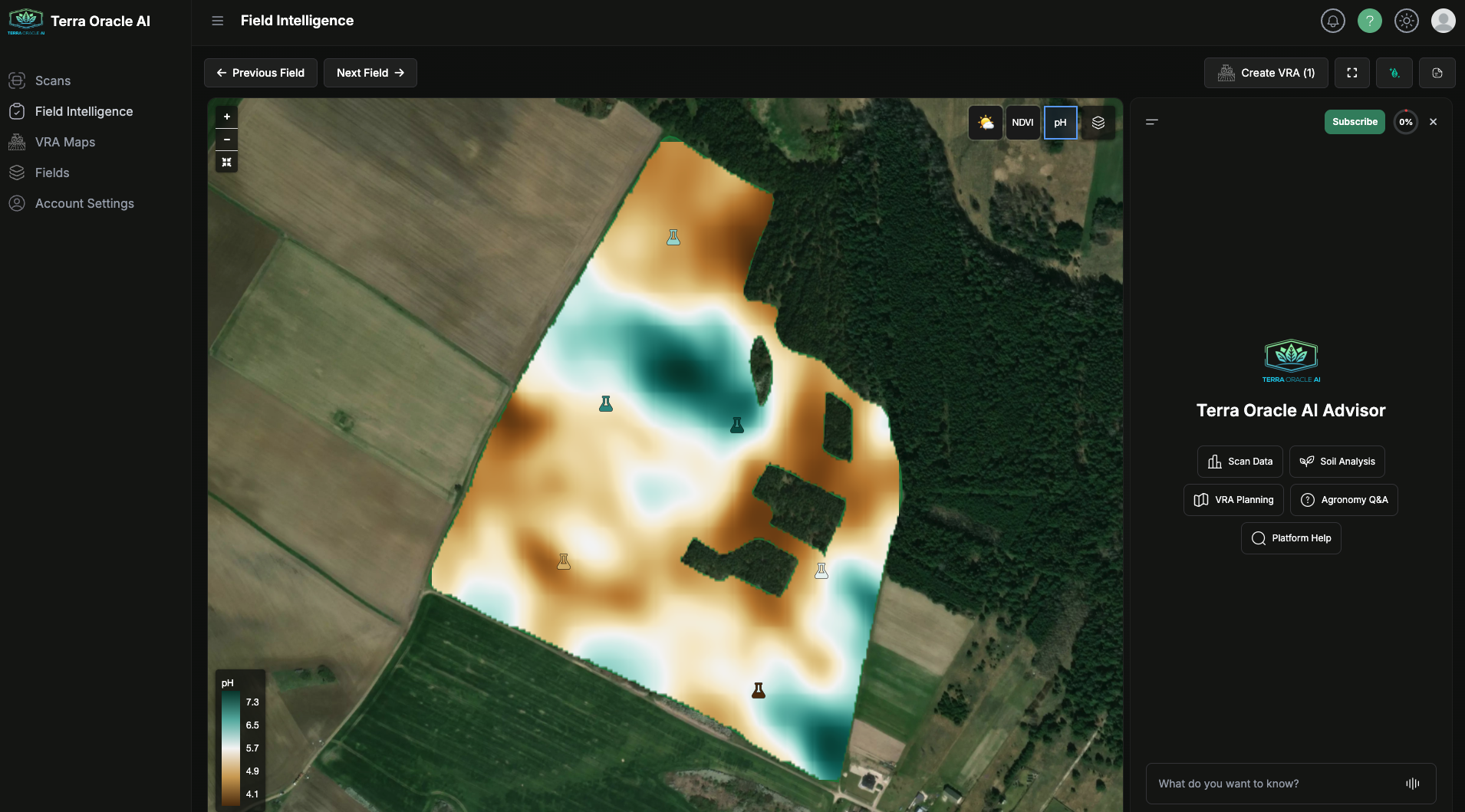This screenshot has width=1465, height=812.
Task: Open the VRA Maps section
Action: click(65, 142)
